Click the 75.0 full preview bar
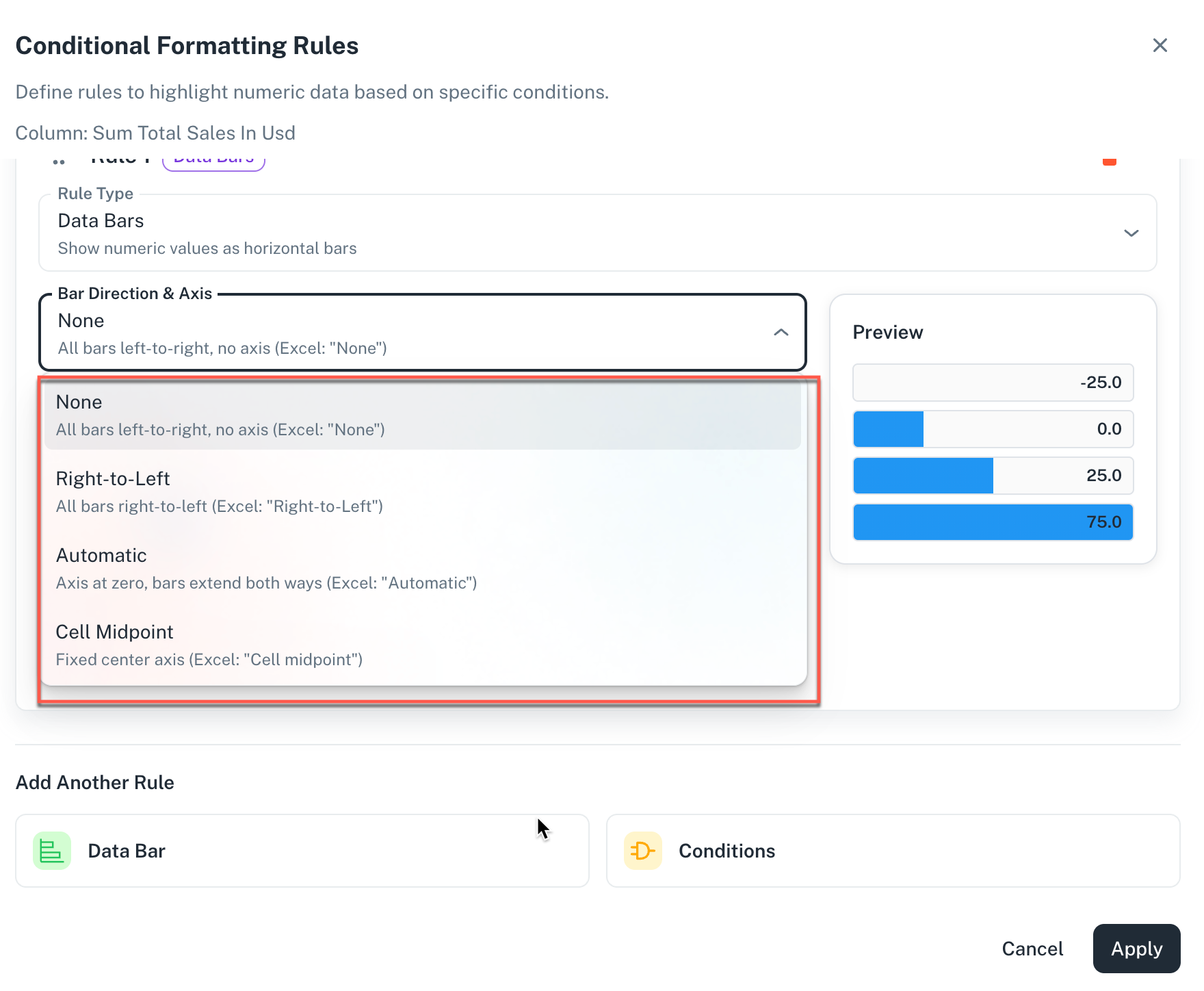This screenshot has width=1204, height=991. pyautogui.click(x=992, y=522)
